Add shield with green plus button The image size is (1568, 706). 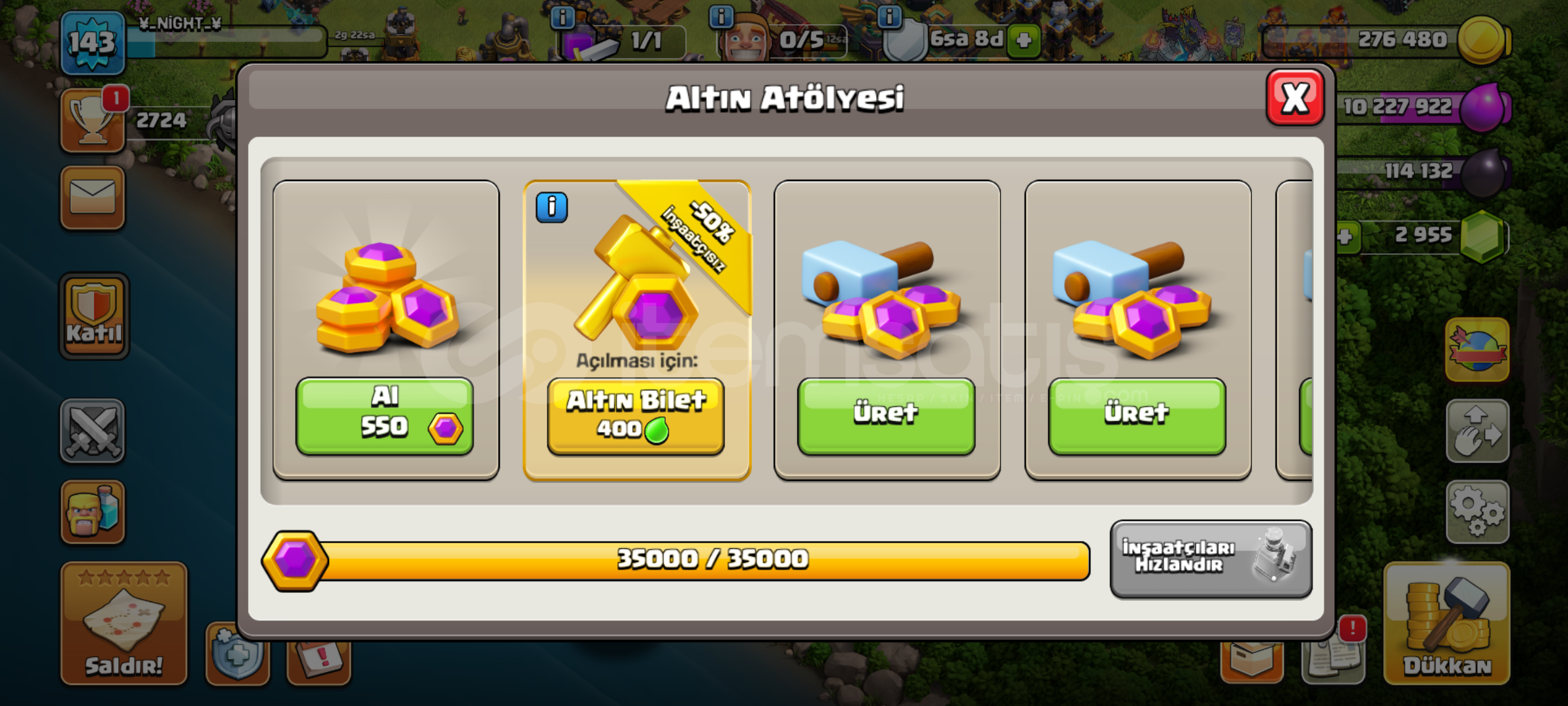coord(1023,41)
